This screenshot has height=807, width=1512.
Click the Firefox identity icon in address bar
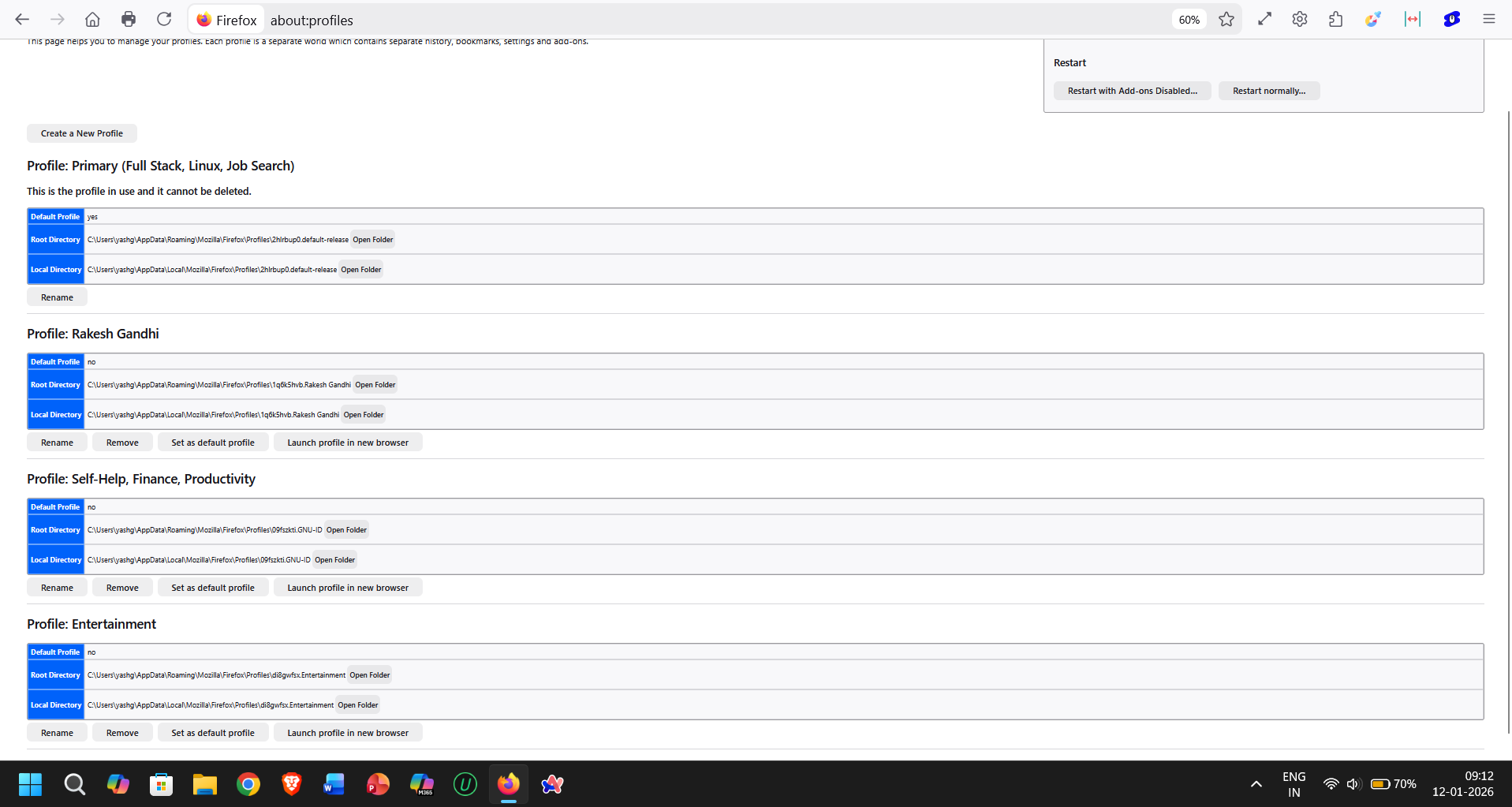(x=227, y=20)
